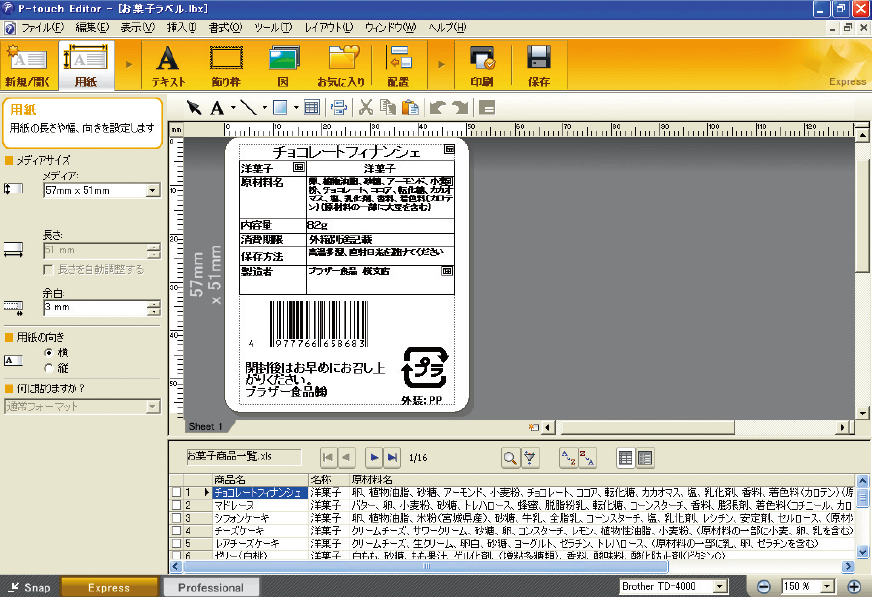The height and width of the screenshot is (598, 872).
Task: Open the 編集(E) menu
Action: pos(92,27)
